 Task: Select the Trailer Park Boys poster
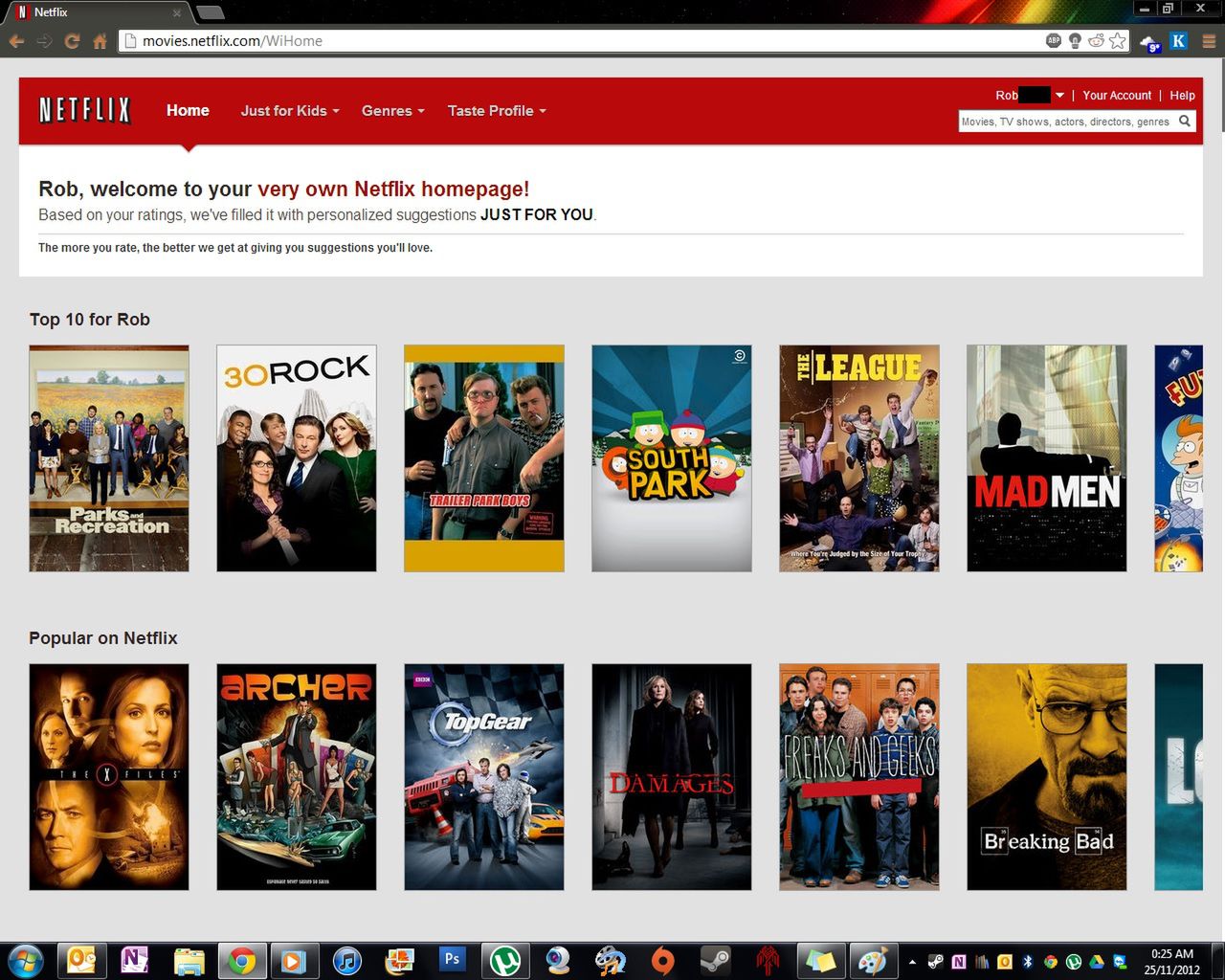484,458
